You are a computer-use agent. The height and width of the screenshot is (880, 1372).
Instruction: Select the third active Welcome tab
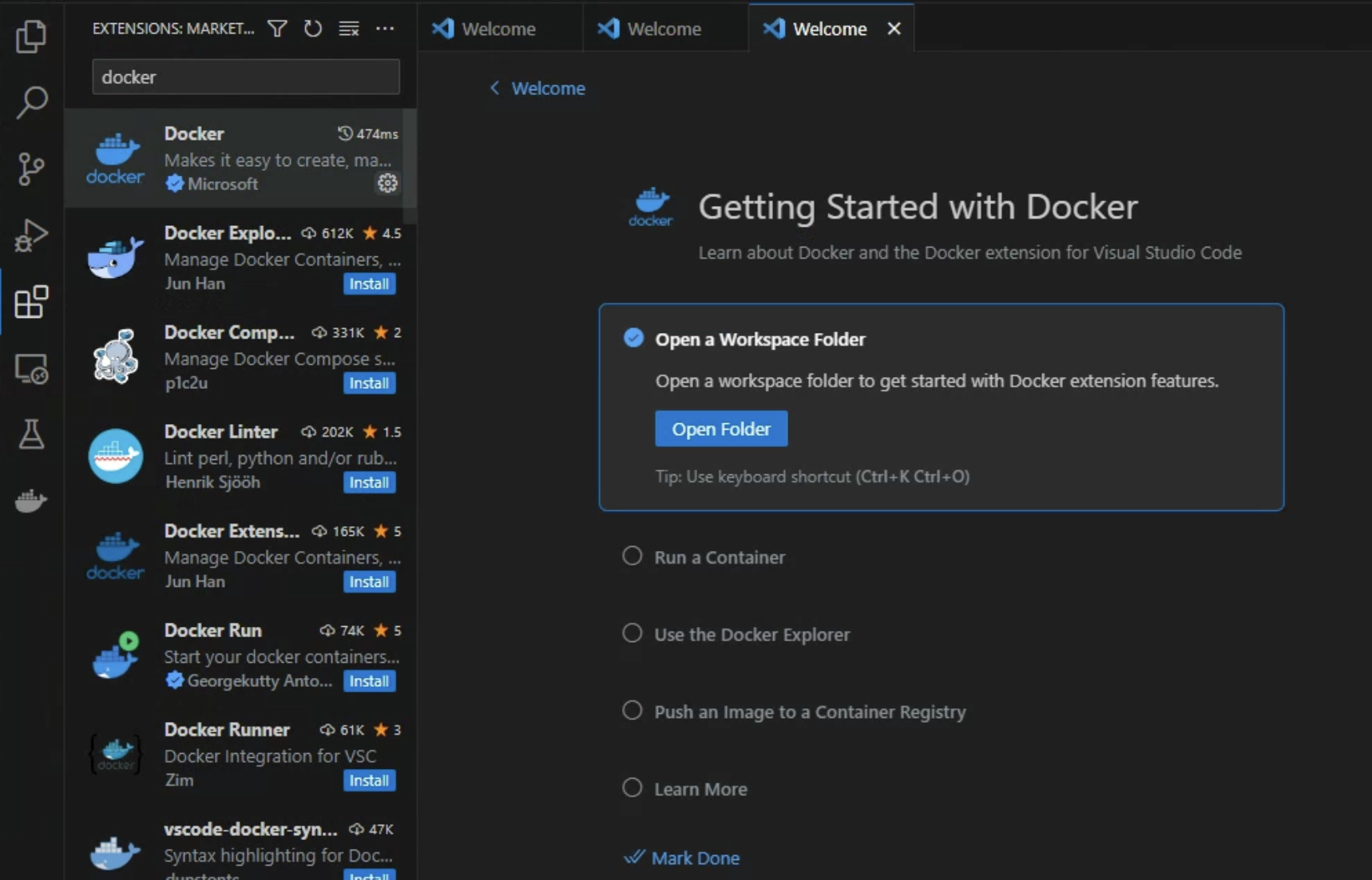pos(831,29)
